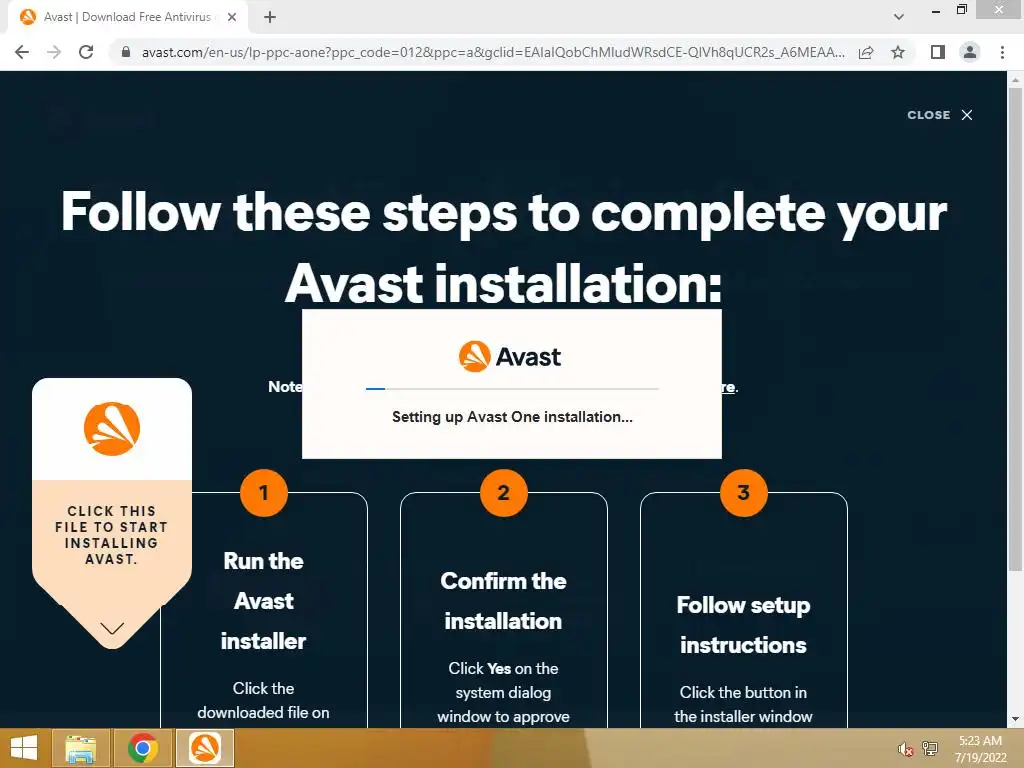The width and height of the screenshot is (1024, 768).
Task: Click the 'Follow setup instructions' heading
Action: [x=743, y=624]
